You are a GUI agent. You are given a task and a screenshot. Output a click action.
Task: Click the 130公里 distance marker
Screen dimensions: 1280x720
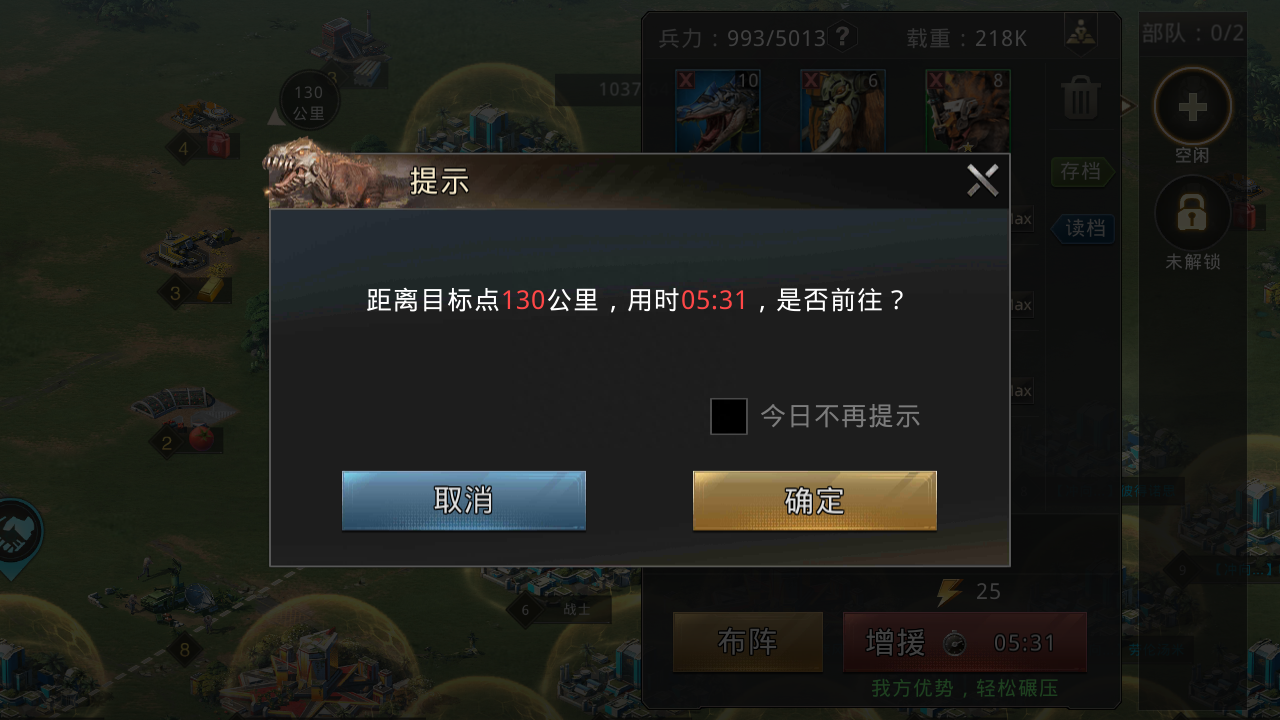[309, 101]
